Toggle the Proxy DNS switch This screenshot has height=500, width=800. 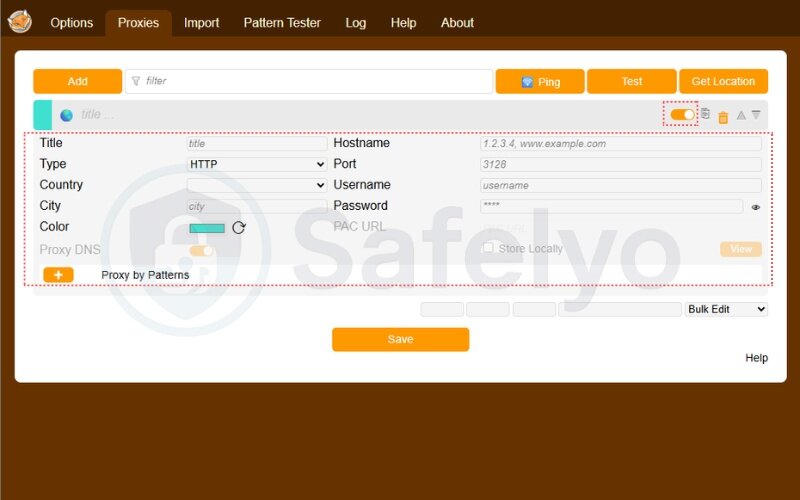[201, 250]
